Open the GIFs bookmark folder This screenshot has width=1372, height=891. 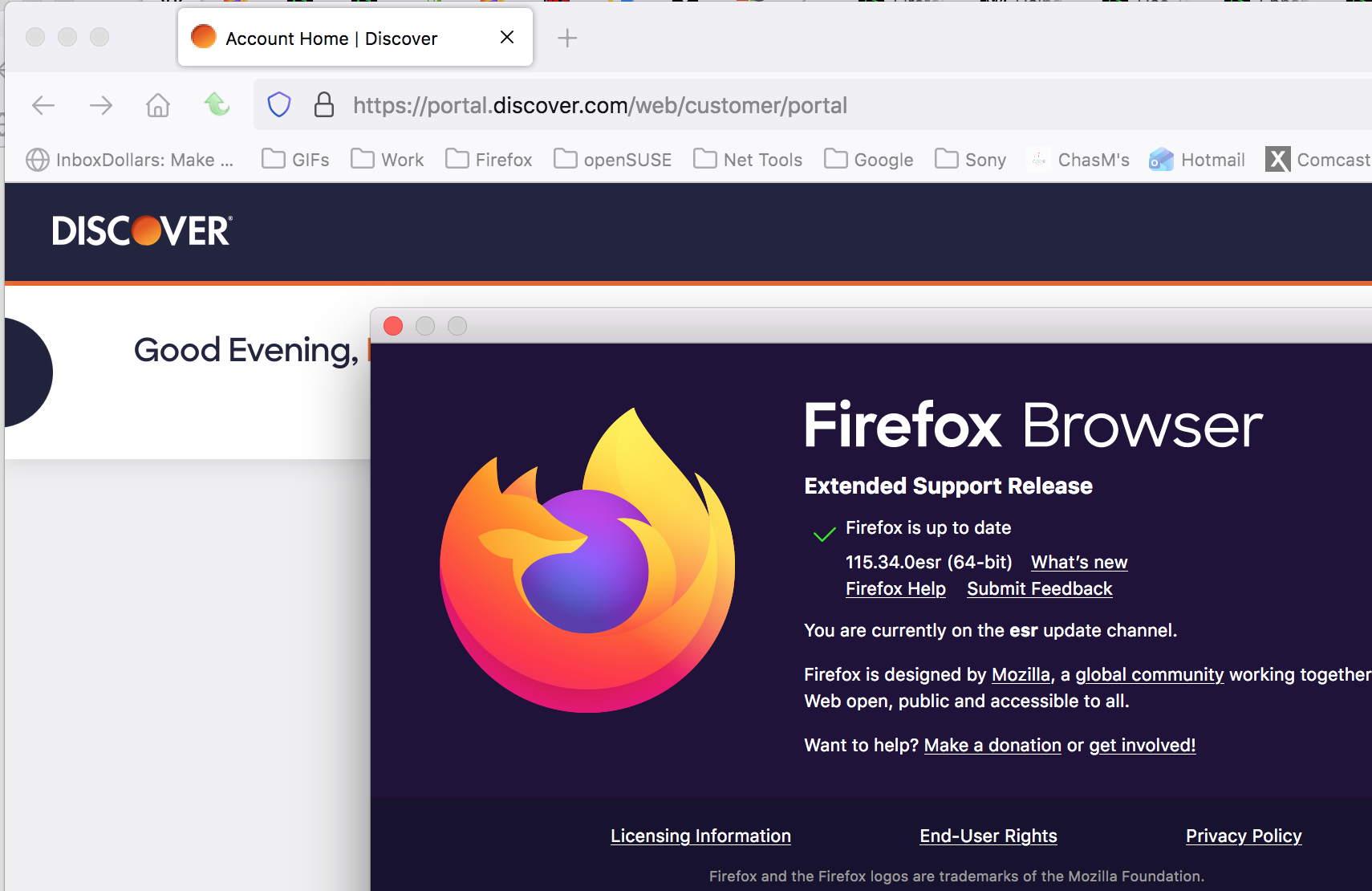295,160
